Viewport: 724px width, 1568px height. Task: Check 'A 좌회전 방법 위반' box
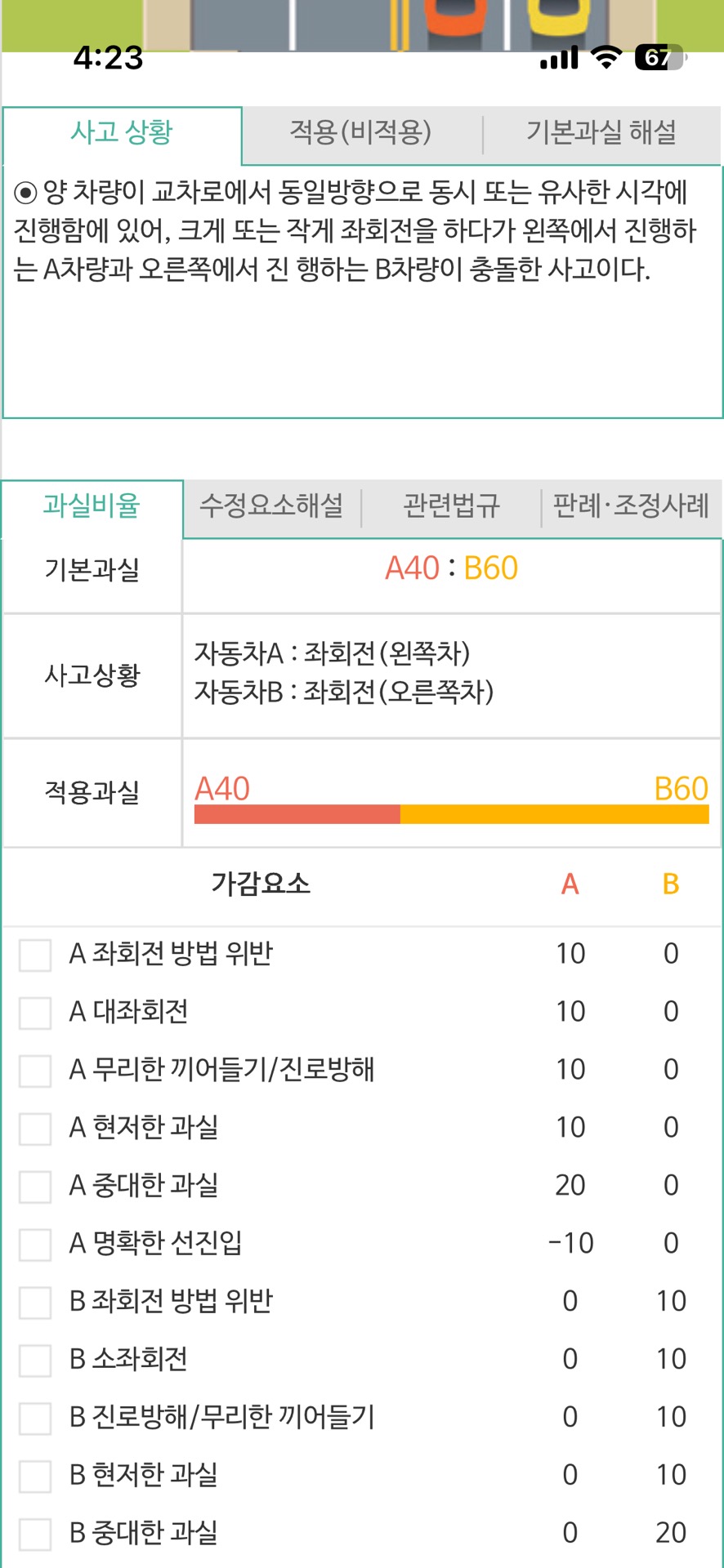pos(35,954)
